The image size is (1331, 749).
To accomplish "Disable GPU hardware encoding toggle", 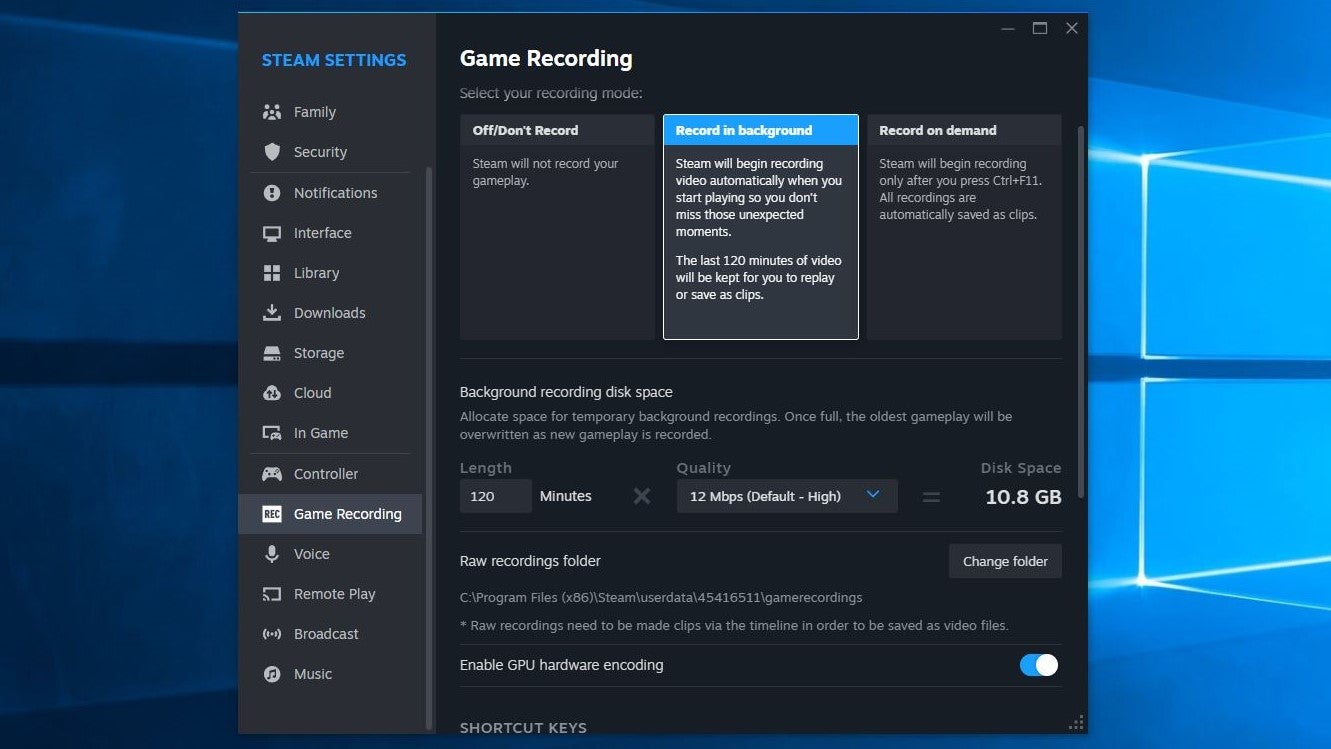I will (1038, 665).
